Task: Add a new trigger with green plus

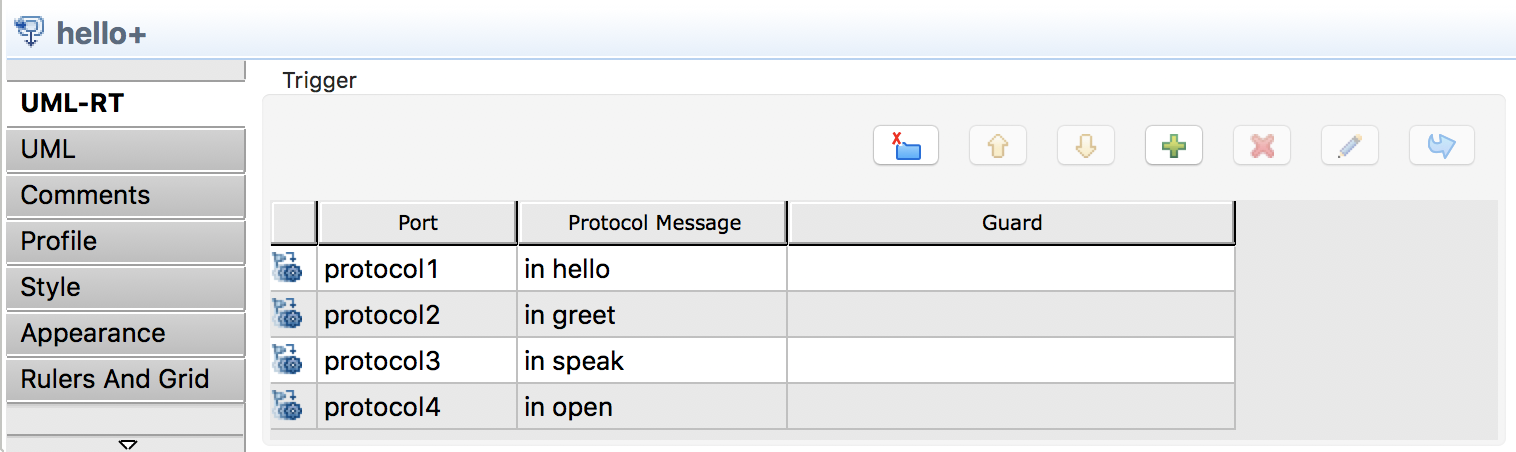Action: tap(1174, 146)
